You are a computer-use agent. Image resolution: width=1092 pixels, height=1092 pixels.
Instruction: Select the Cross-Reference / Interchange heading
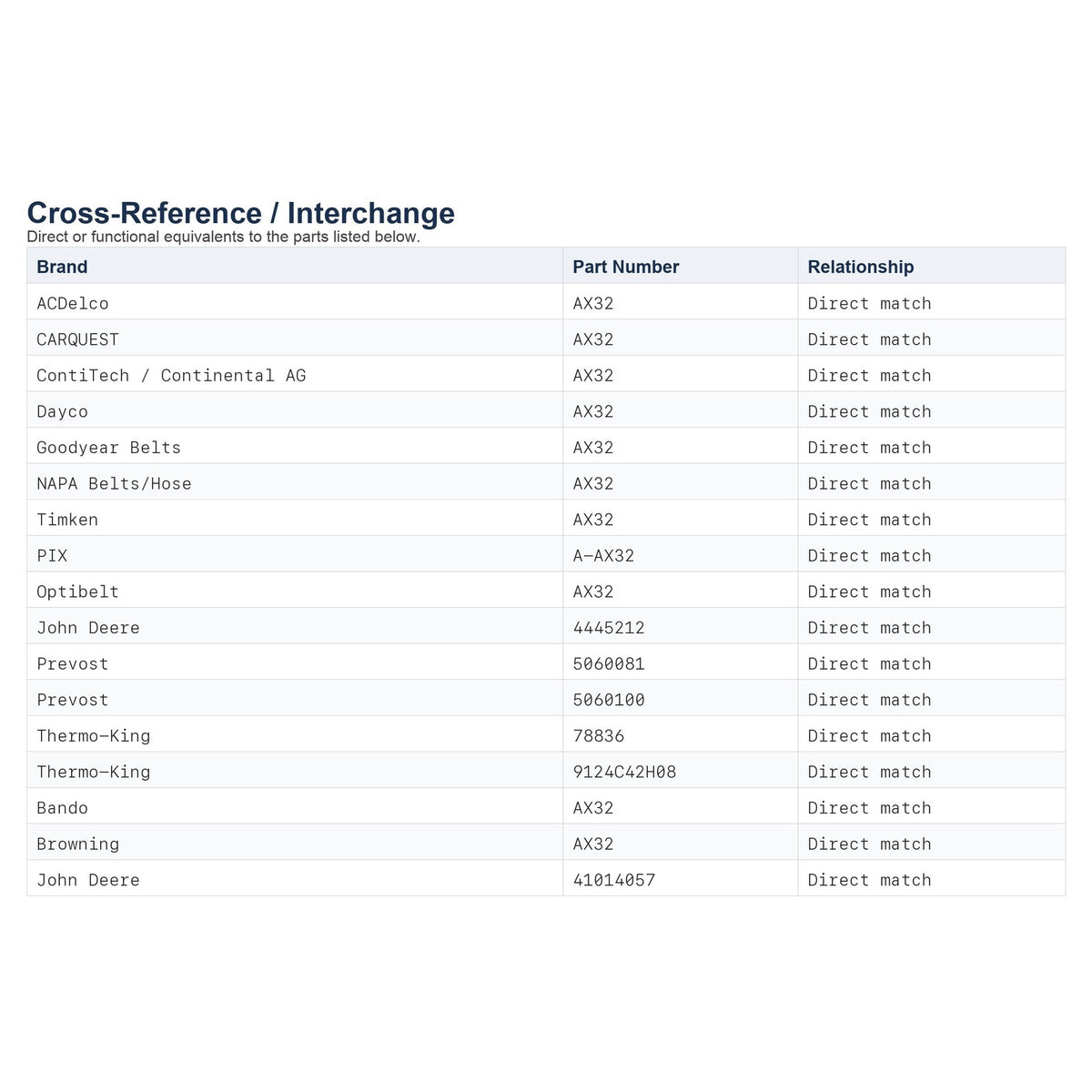[241, 212]
